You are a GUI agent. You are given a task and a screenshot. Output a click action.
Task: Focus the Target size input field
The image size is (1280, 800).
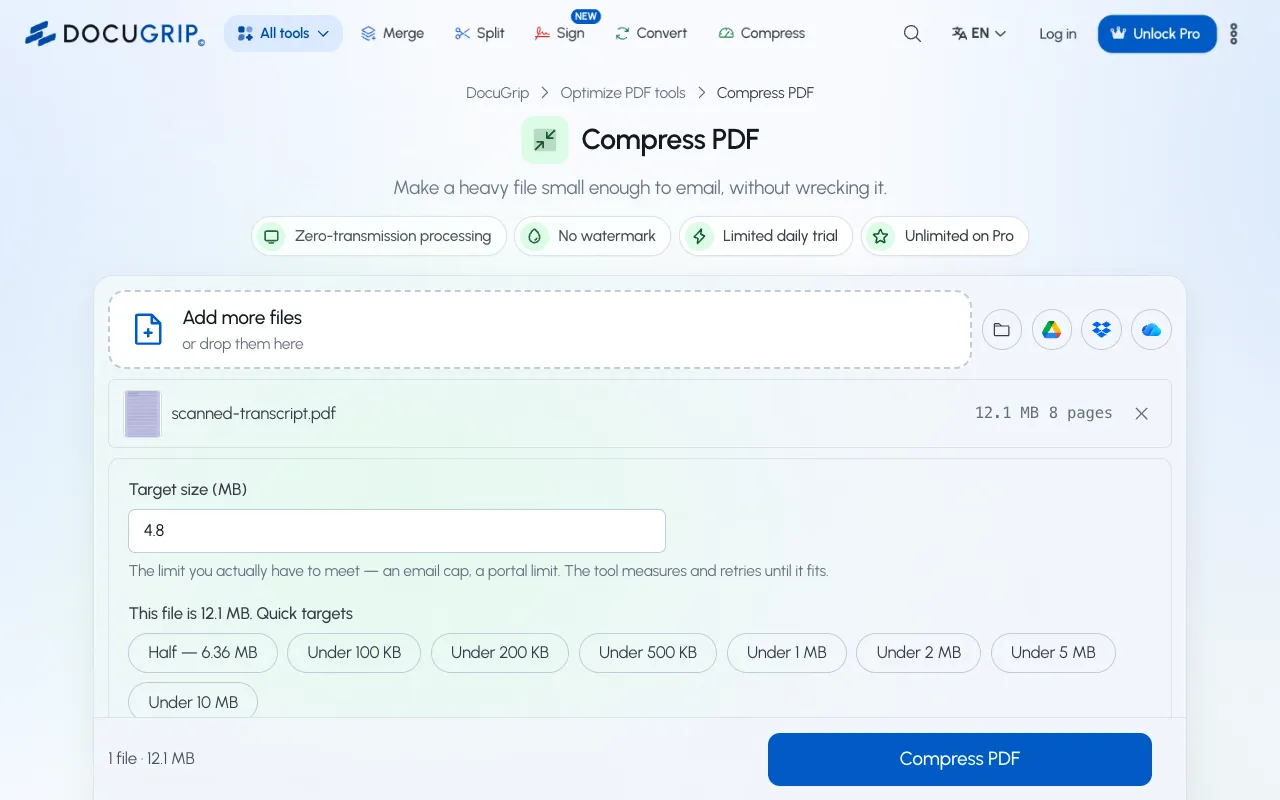(397, 531)
